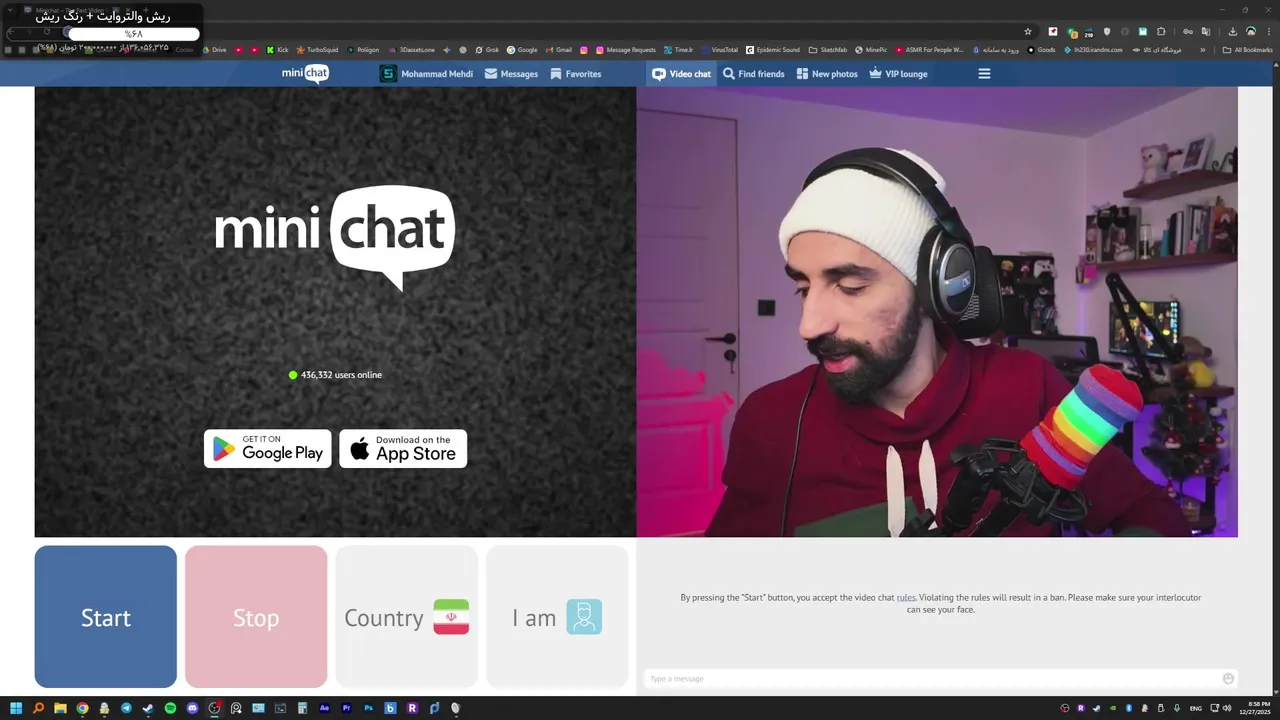Image resolution: width=1280 pixels, height=720 pixels.
Task: Open After Effects from taskbar
Action: pyautogui.click(x=324, y=708)
